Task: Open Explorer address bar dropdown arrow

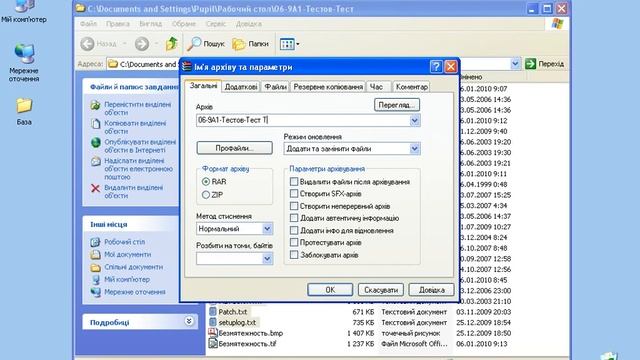Action: tap(515, 64)
